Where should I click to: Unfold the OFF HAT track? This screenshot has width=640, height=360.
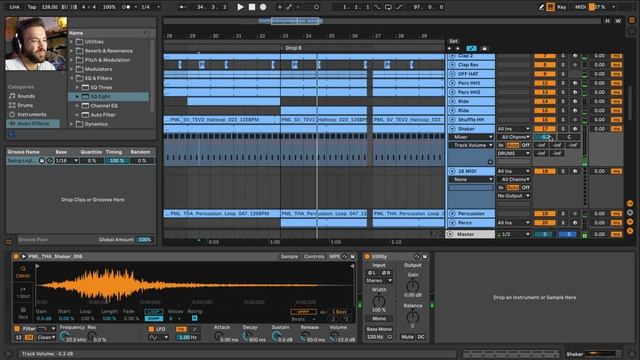(x=452, y=74)
